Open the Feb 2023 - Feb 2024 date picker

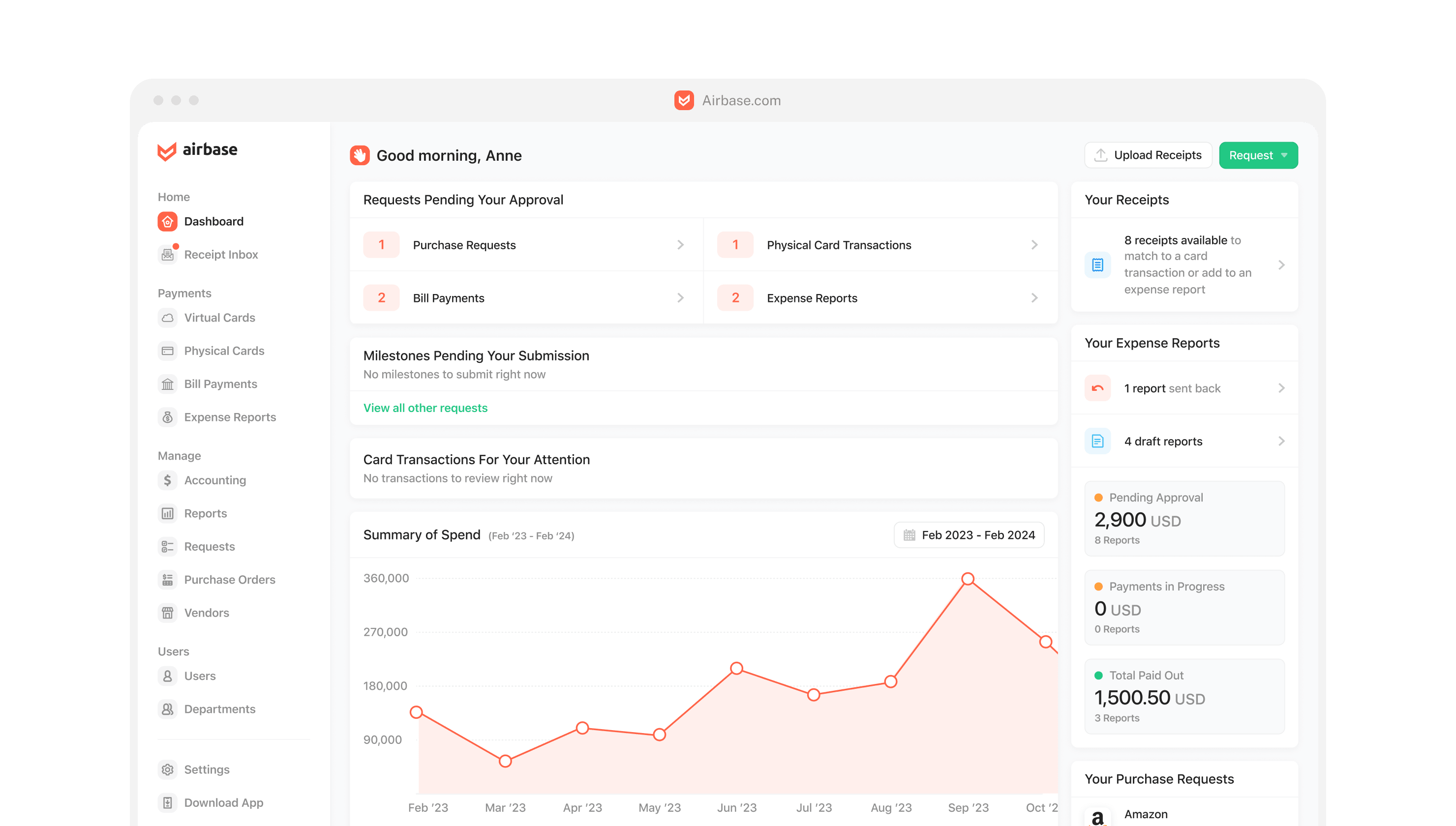[x=969, y=535]
